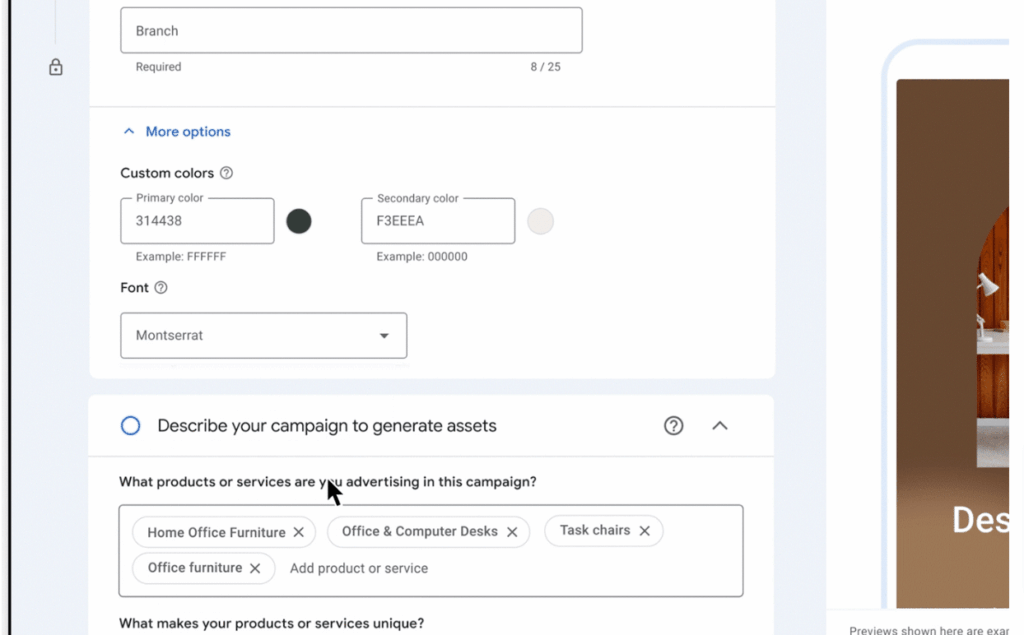1024x635 pixels.
Task: Click the Primary color hex field
Action: (x=197, y=221)
